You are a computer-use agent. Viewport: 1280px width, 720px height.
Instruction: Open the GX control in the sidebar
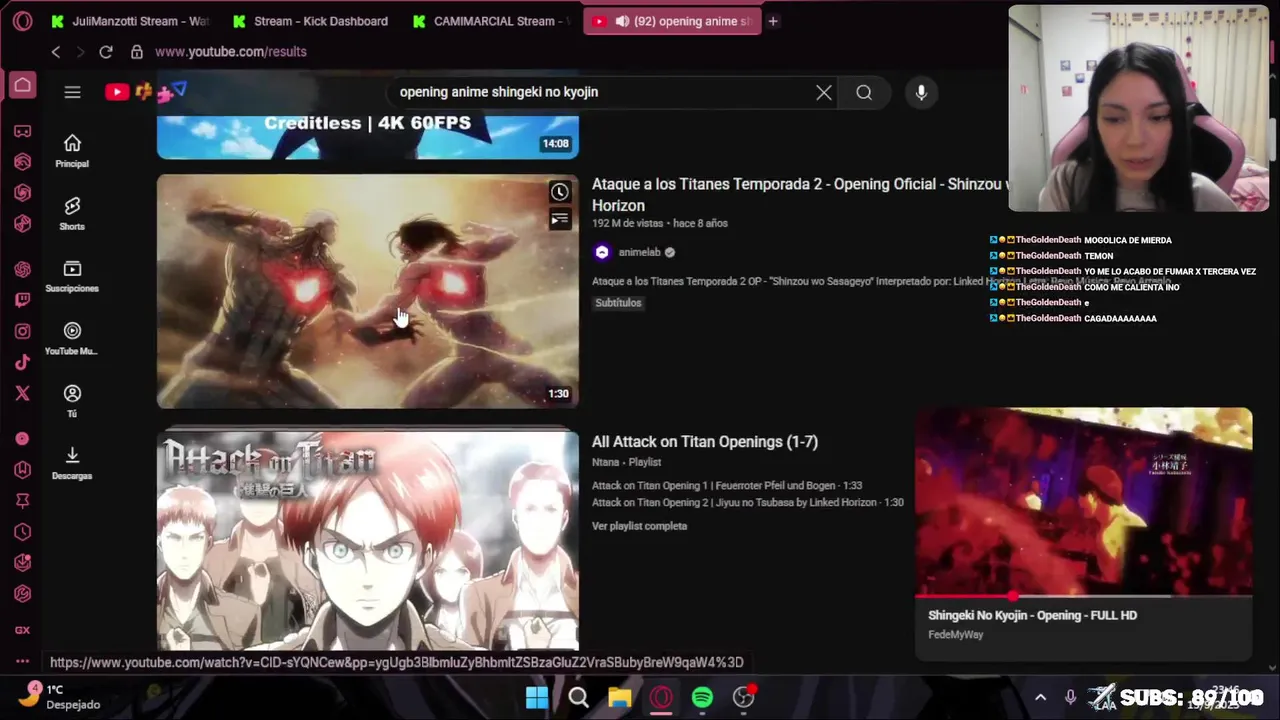(22, 630)
